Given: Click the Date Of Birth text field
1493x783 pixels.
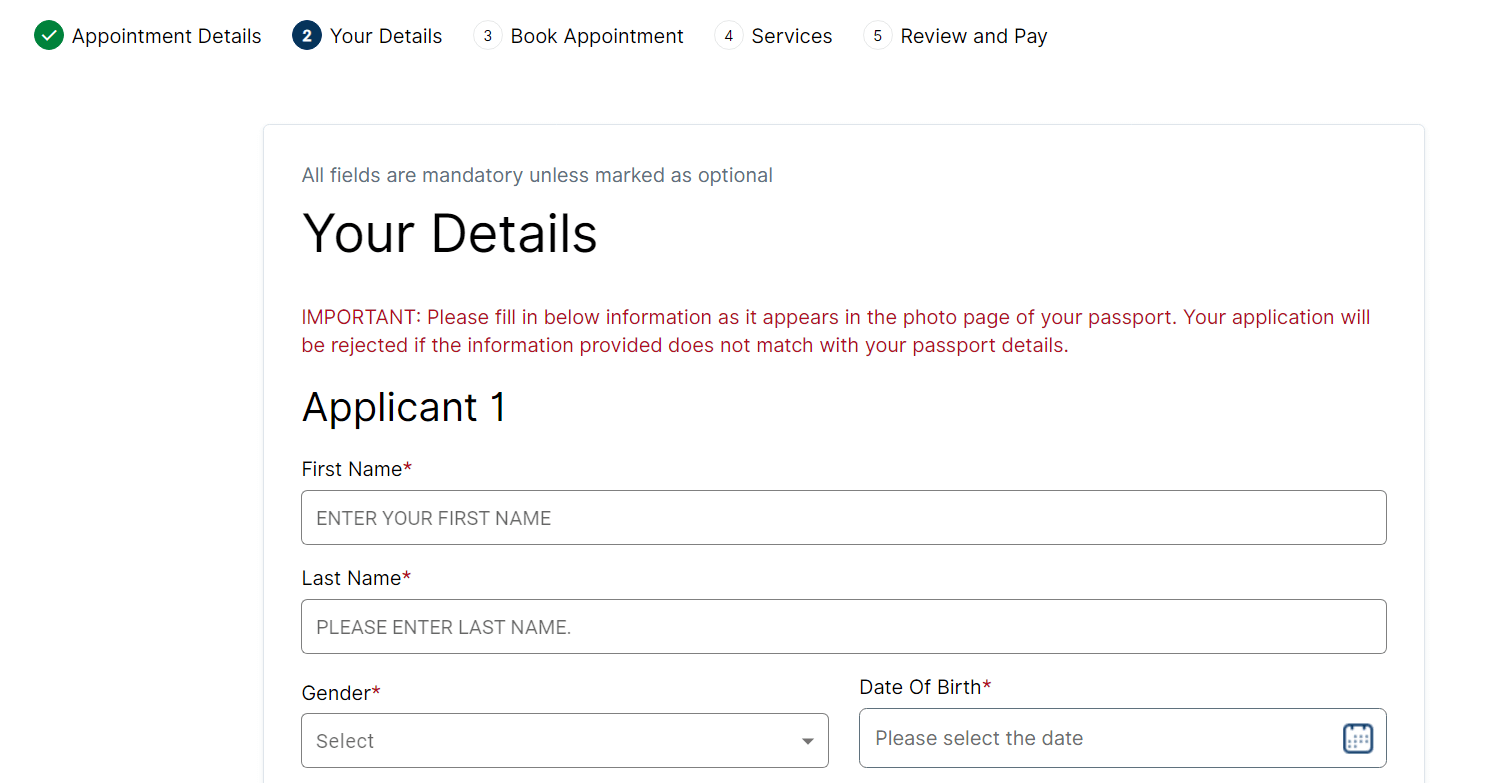Looking at the screenshot, I should [x=1100, y=738].
